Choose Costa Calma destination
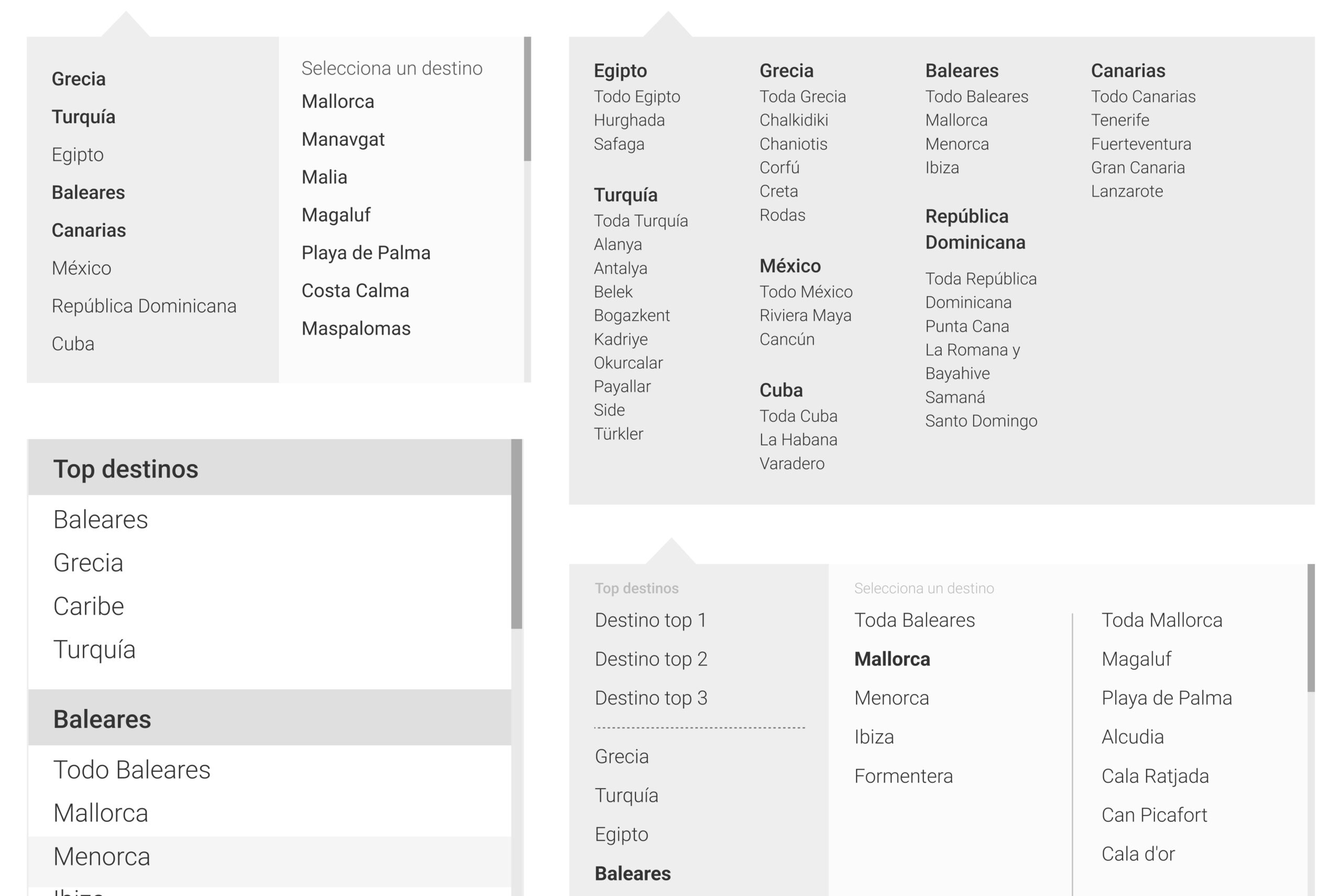 355,291
